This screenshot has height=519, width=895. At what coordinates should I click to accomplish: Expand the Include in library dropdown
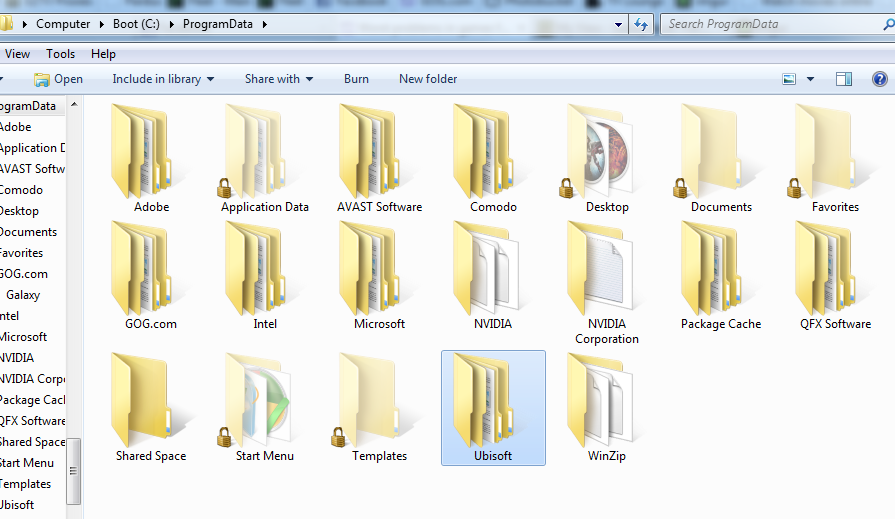tap(211, 79)
